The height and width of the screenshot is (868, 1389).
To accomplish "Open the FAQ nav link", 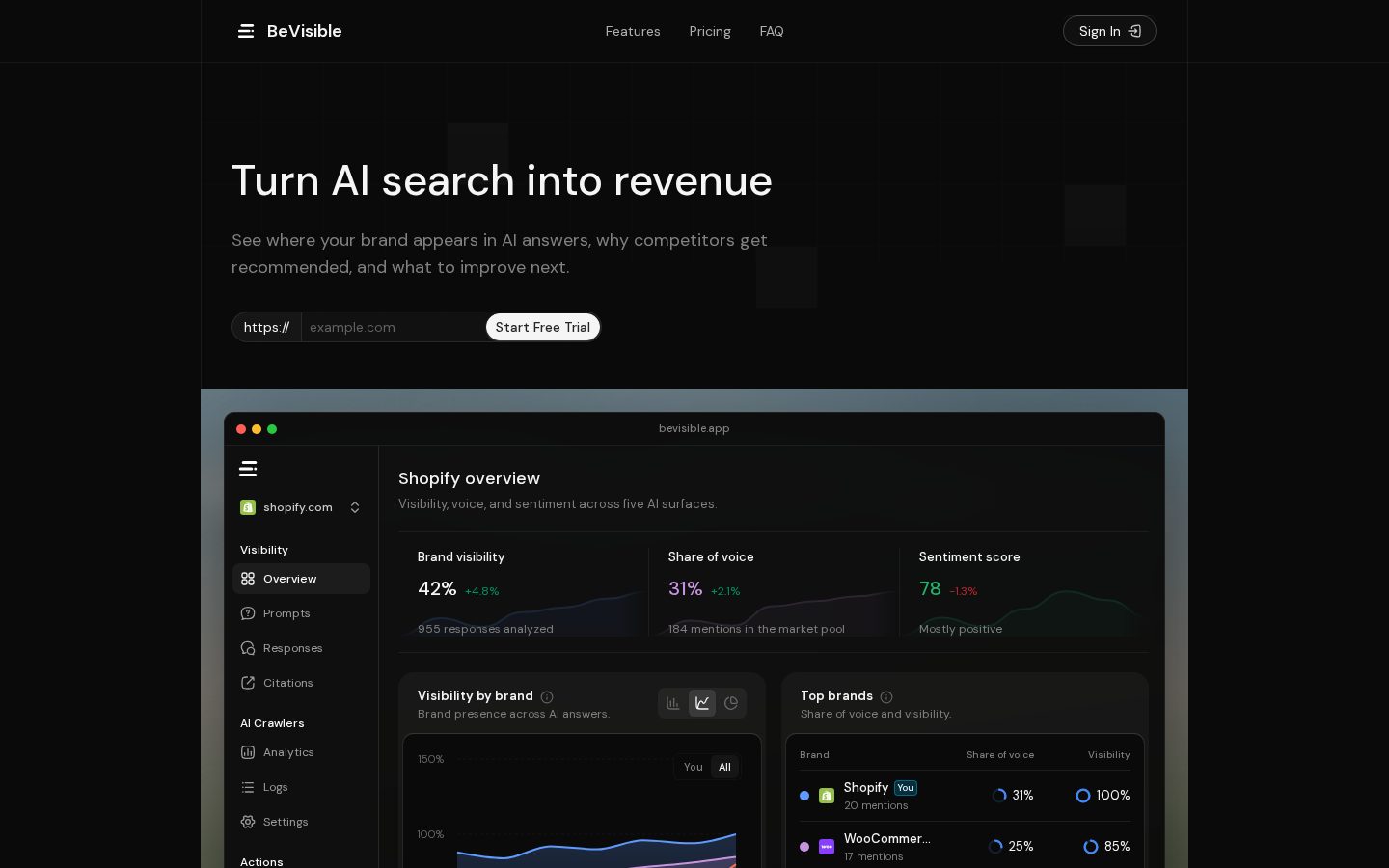I will tap(772, 31).
